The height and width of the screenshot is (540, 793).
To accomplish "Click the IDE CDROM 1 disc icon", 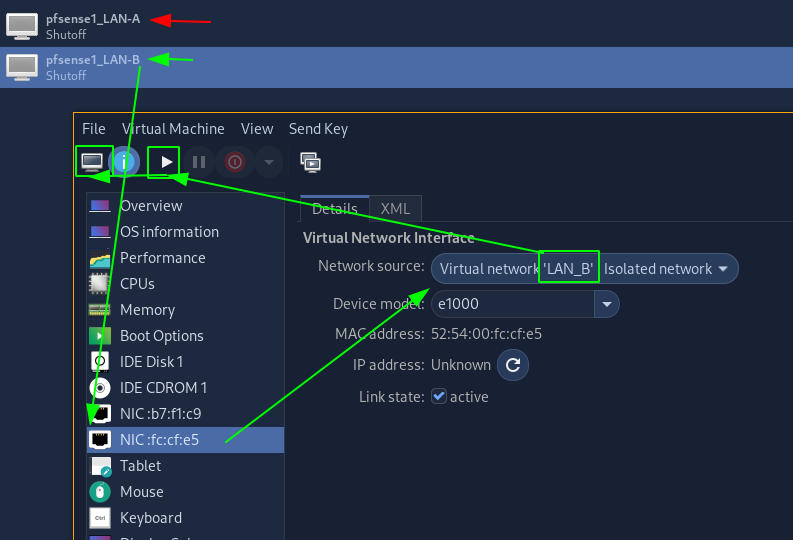I will (x=100, y=388).
